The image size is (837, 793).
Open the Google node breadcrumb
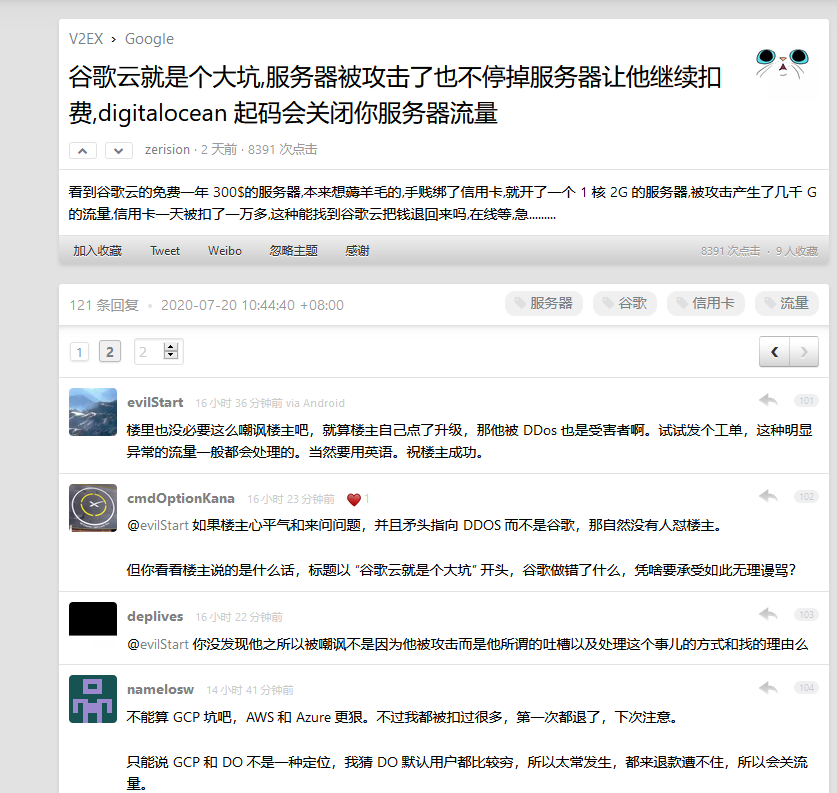[149, 39]
